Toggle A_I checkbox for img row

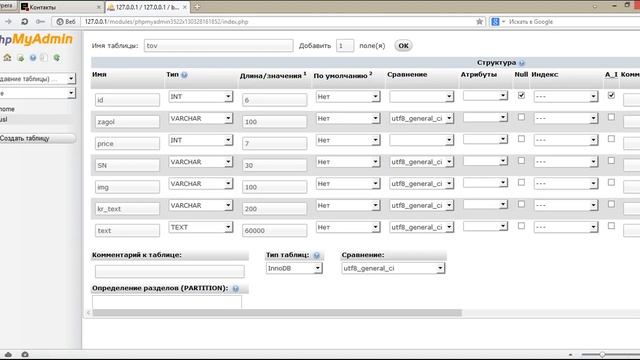click(x=611, y=182)
